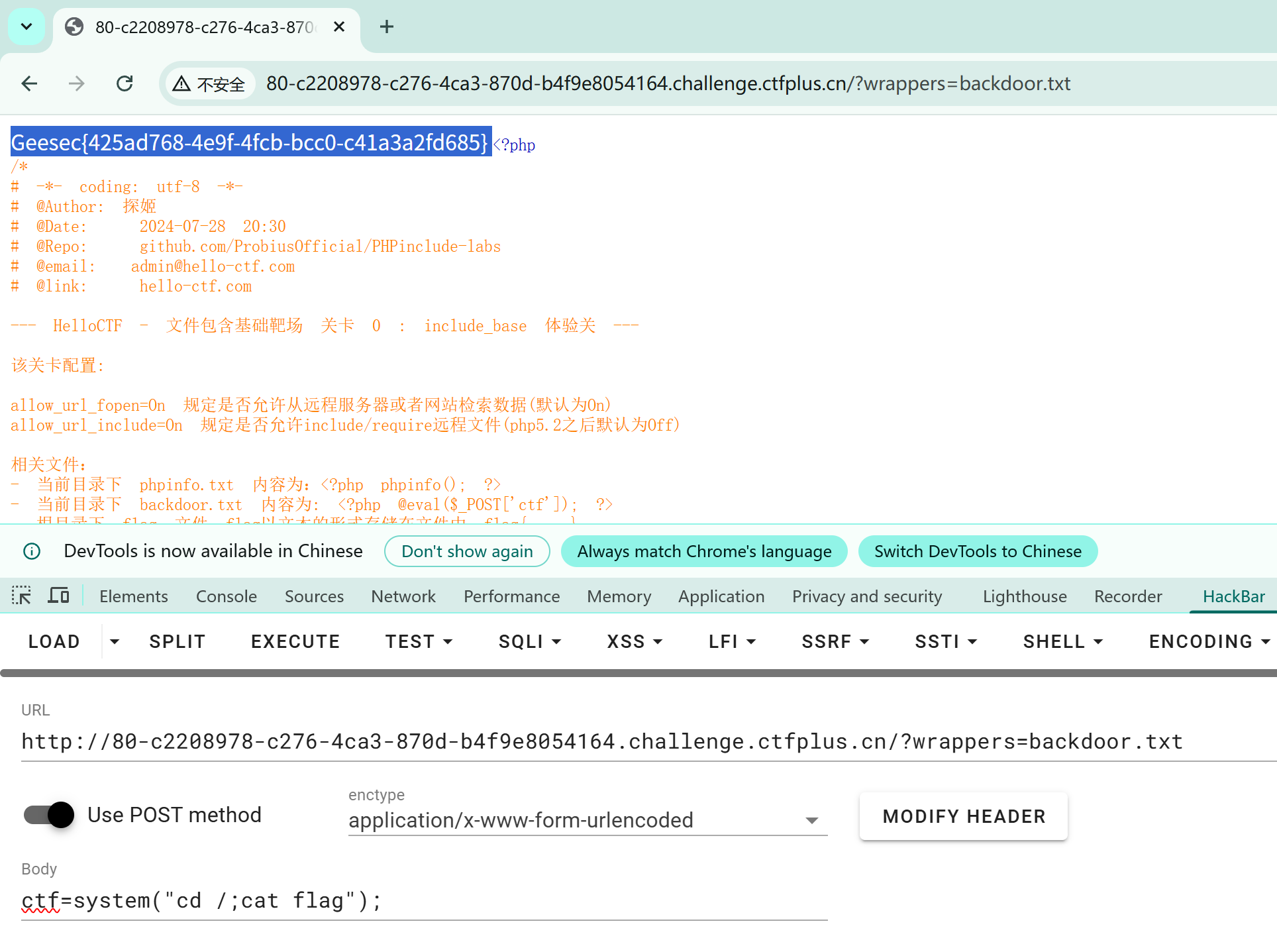Click Don't show again button

pyautogui.click(x=467, y=551)
